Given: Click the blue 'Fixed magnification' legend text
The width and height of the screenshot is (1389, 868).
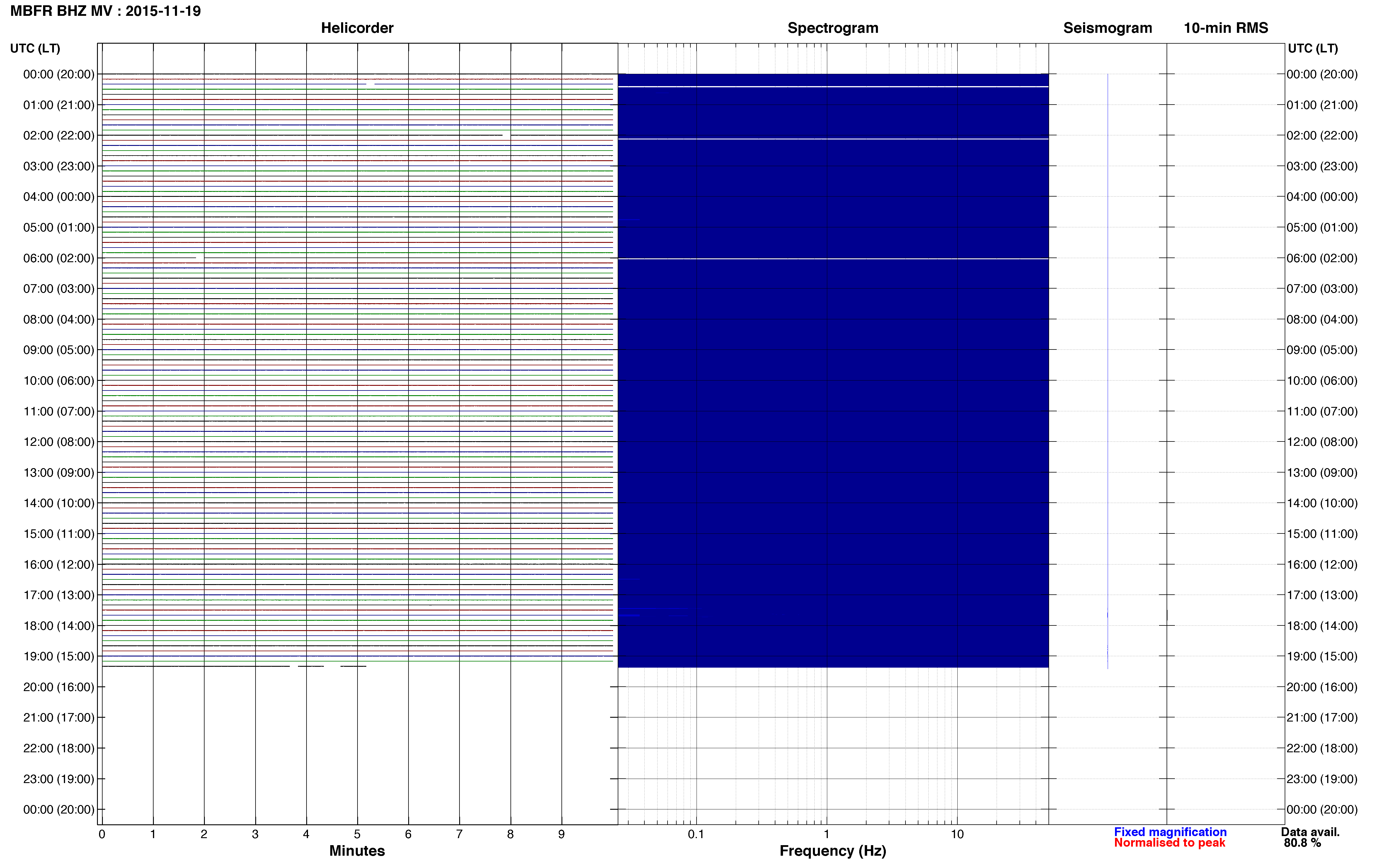Looking at the screenshot, I should (1170, 832).
